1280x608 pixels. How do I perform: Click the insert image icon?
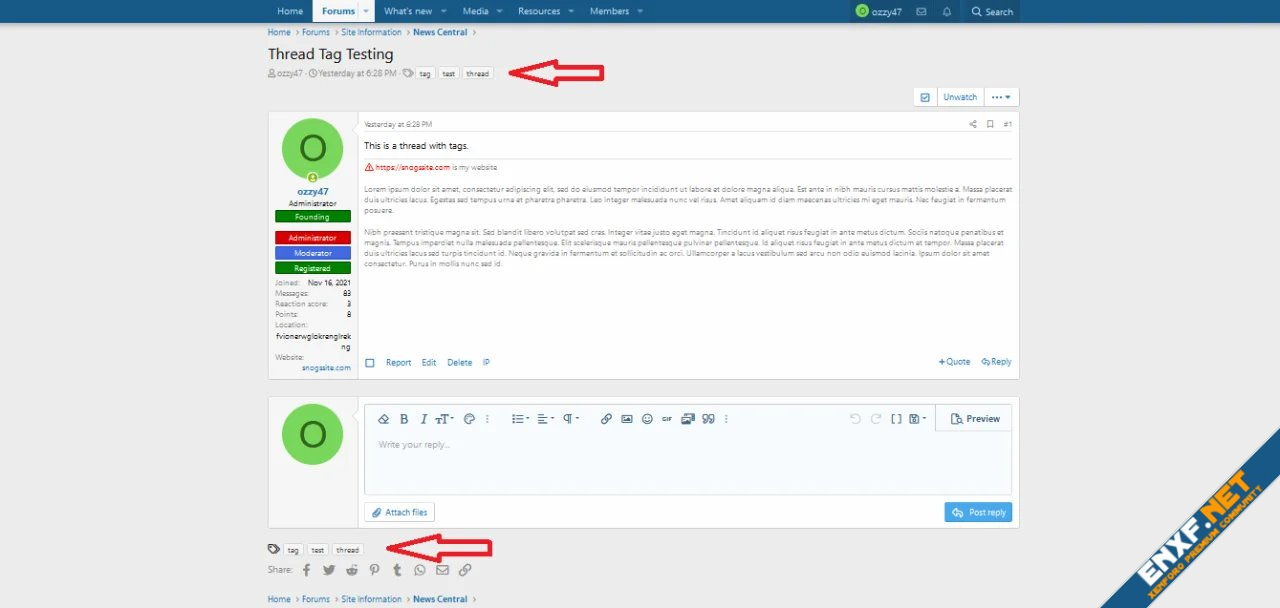[x=627, y=419]
